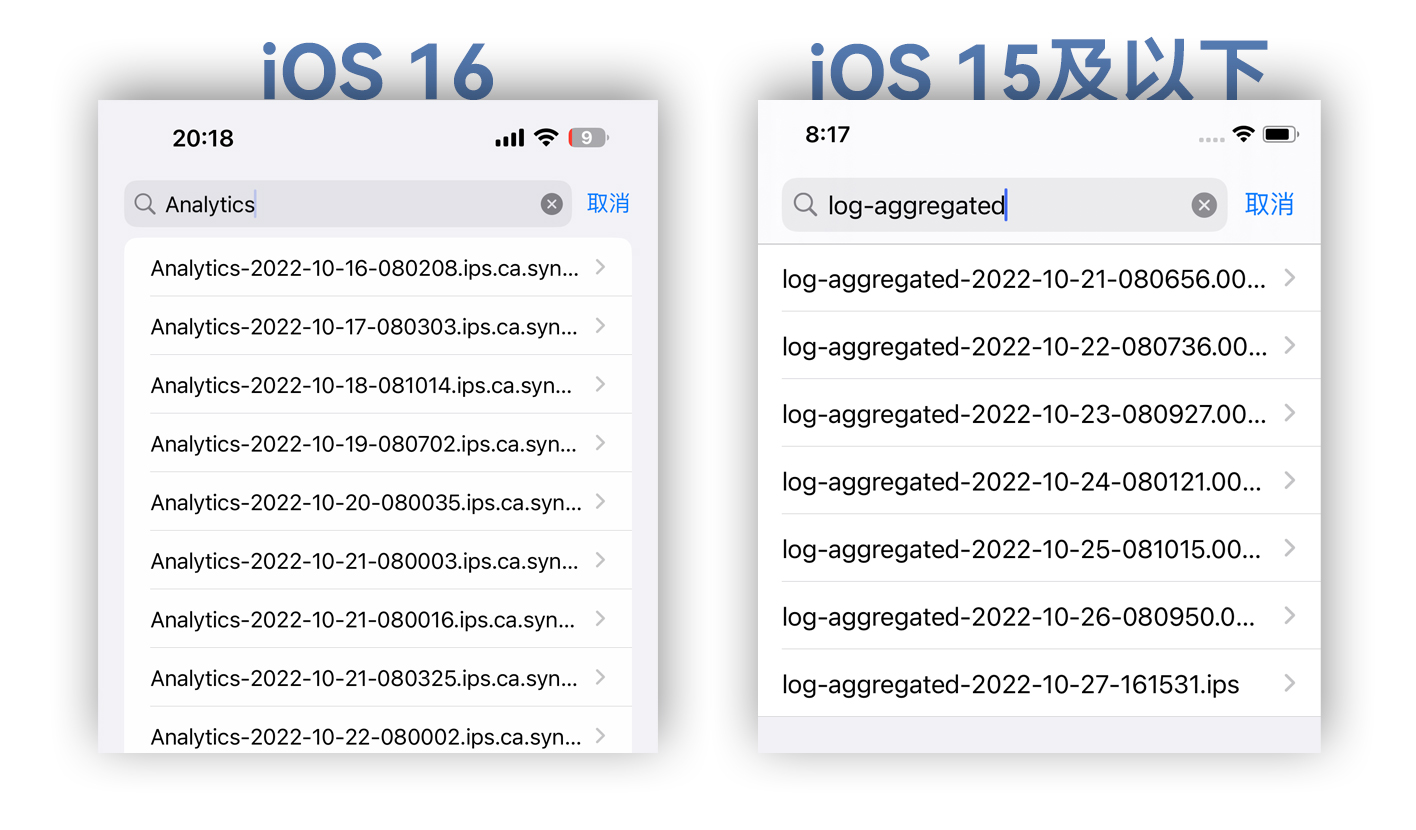1416x830 pixels.
Task: Click chevron beside log-aggregated-2022-10-27-161531.ips
Action: pyautogui.click(x=1290, y=683)
